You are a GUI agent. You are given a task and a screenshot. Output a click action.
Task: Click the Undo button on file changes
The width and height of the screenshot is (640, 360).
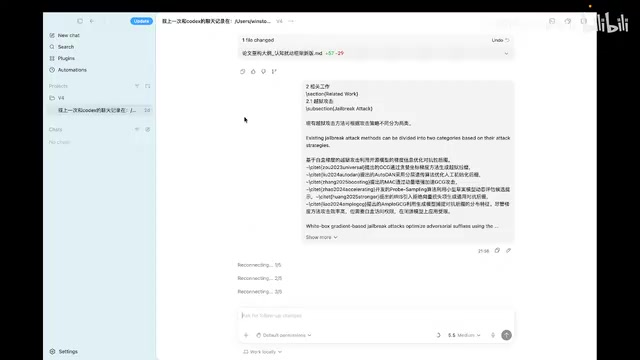500,40
